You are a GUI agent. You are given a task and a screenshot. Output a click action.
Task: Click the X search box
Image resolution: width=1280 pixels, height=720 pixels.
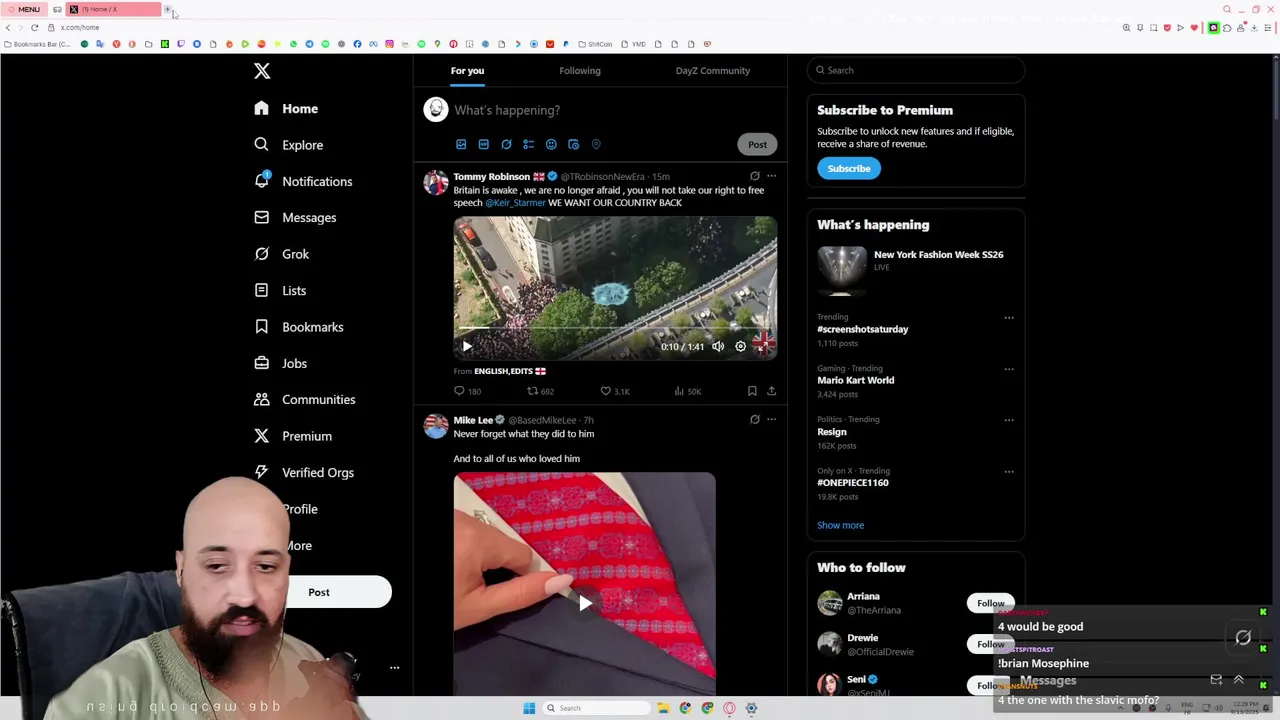point(916,70)
